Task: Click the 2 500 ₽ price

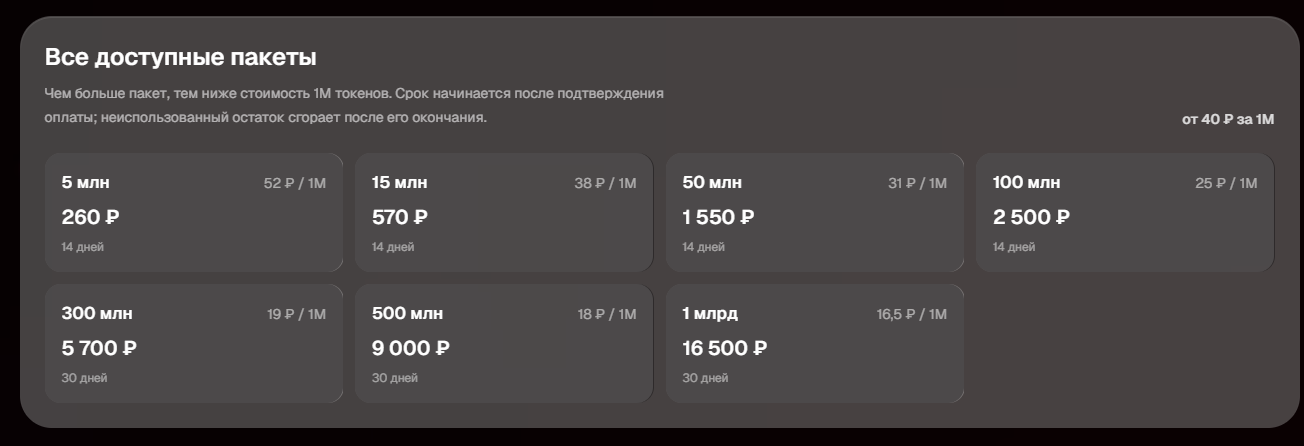Action: coord(1030,217)
